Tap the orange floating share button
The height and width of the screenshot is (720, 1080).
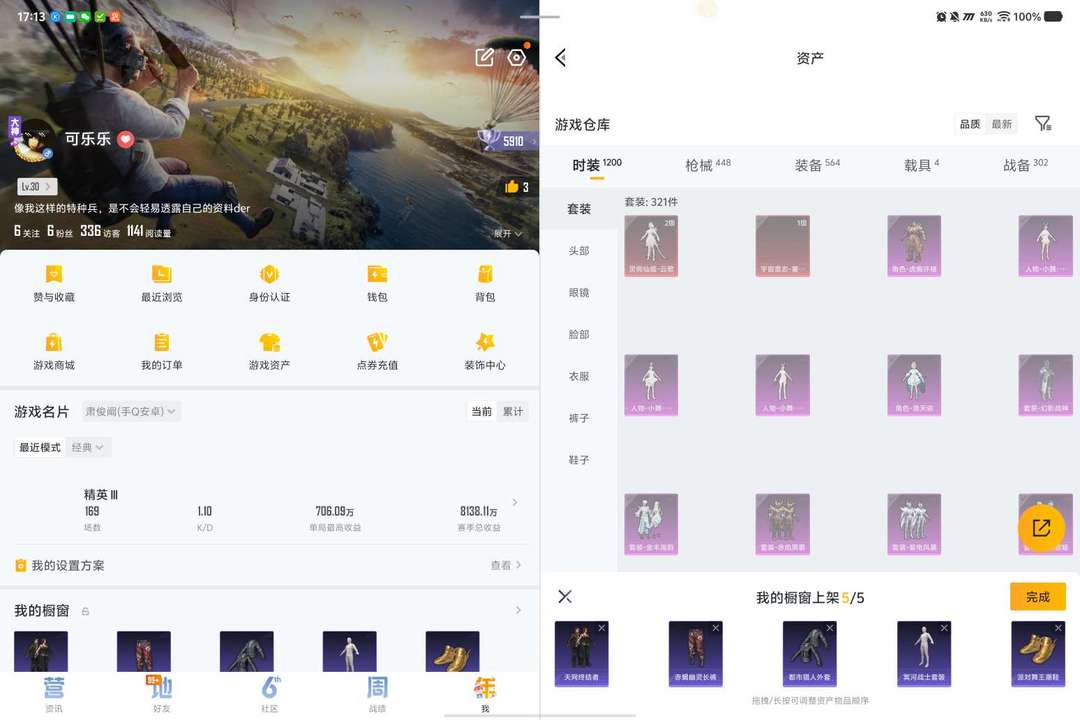(x=1041, y=528)
